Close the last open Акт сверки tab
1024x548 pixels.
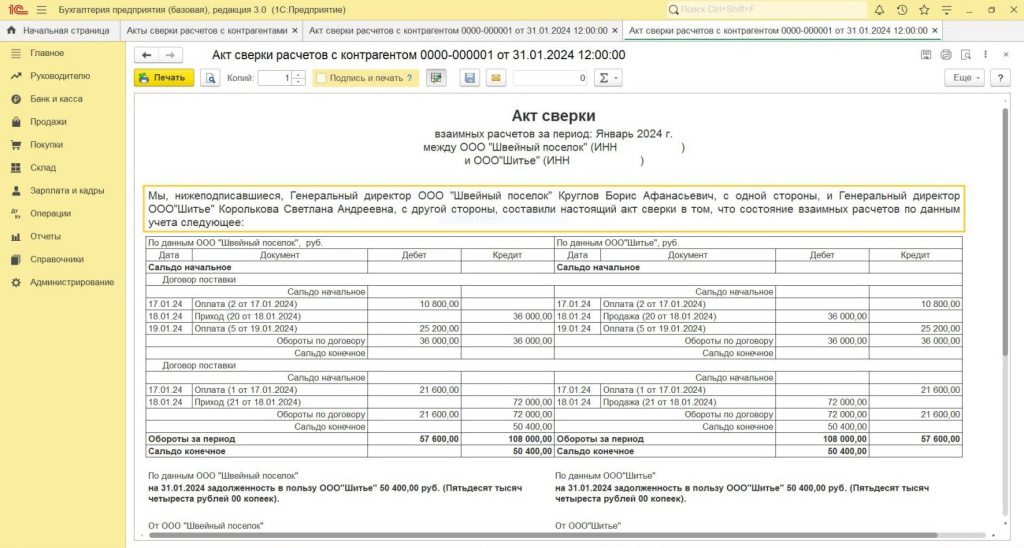(935, 31)
